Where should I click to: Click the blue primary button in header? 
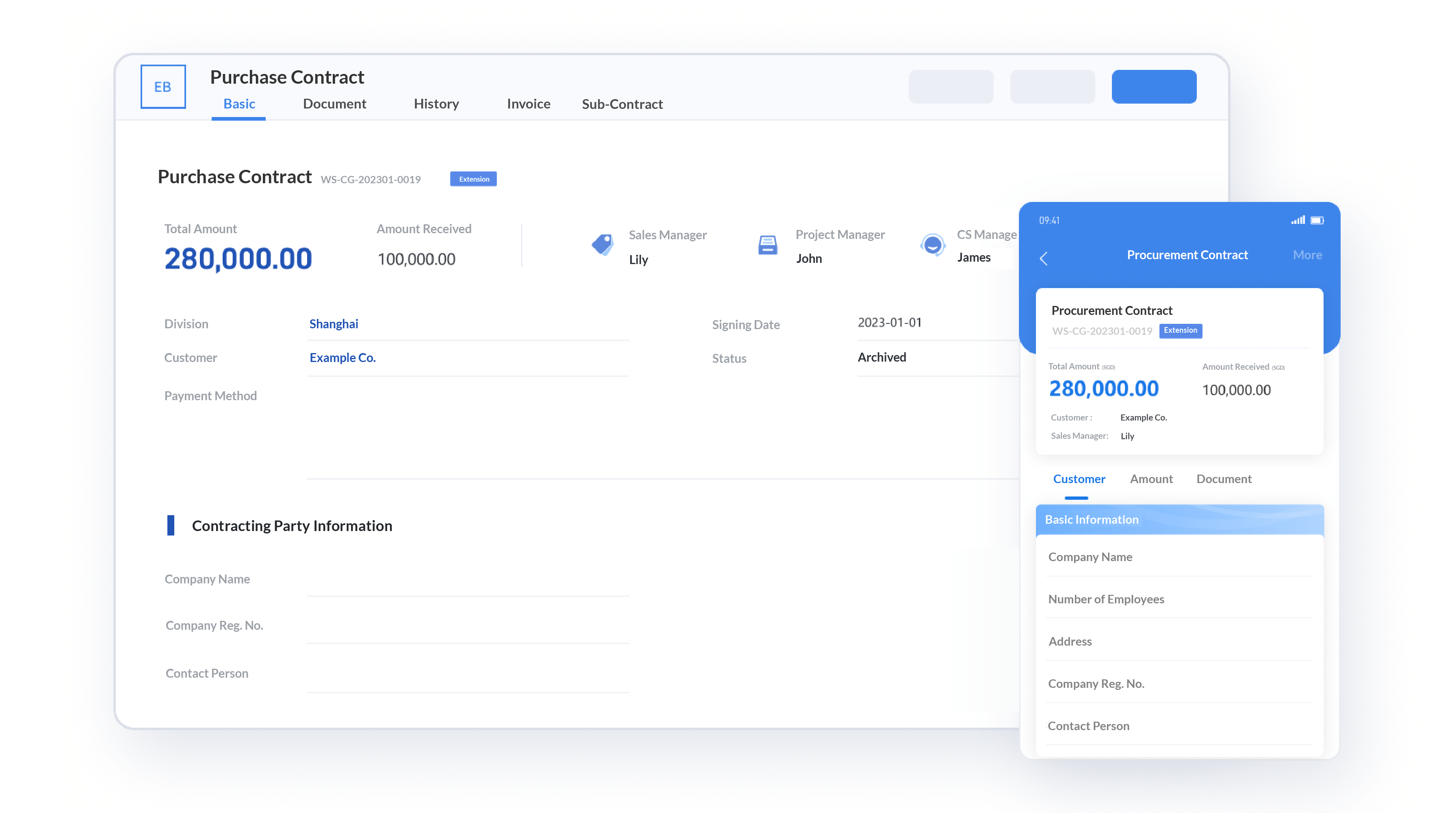[1154, 87]
